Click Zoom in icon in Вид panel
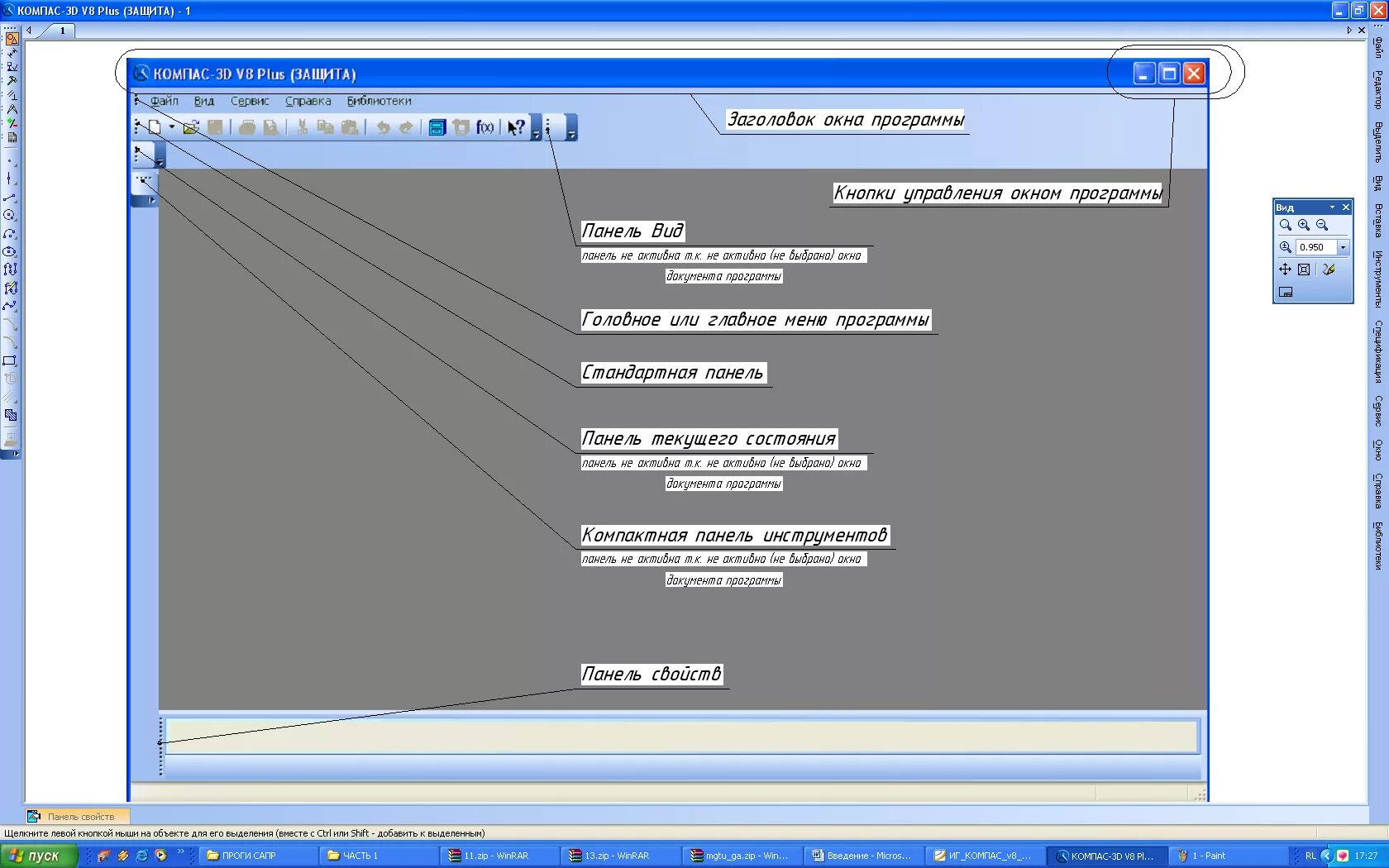The width and height of the screenshot is (1389, 868). click(x=1303, y=225)
